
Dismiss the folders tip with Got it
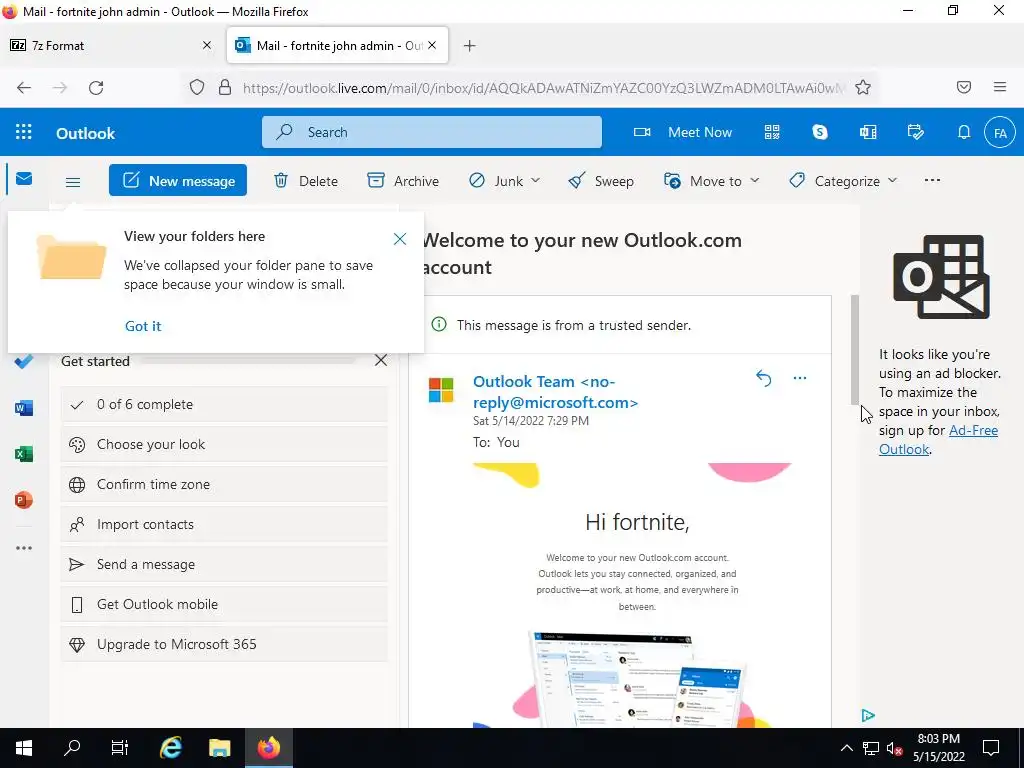click(x=143, y=326)
